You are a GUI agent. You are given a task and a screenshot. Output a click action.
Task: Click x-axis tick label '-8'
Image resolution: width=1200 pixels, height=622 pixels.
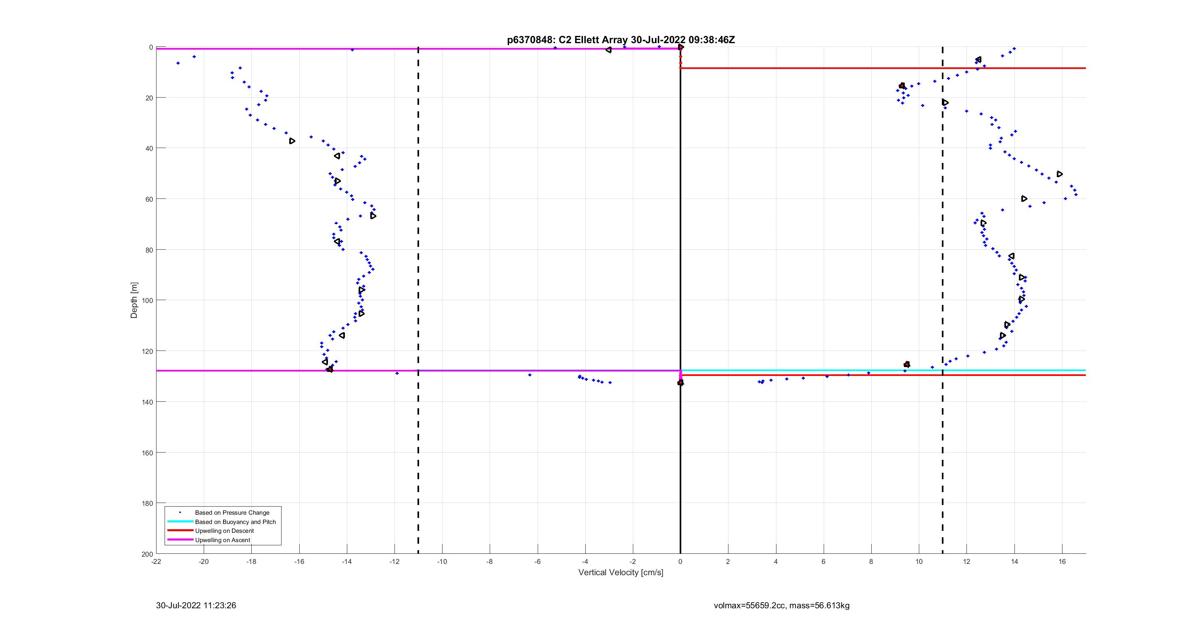(490, 562)
